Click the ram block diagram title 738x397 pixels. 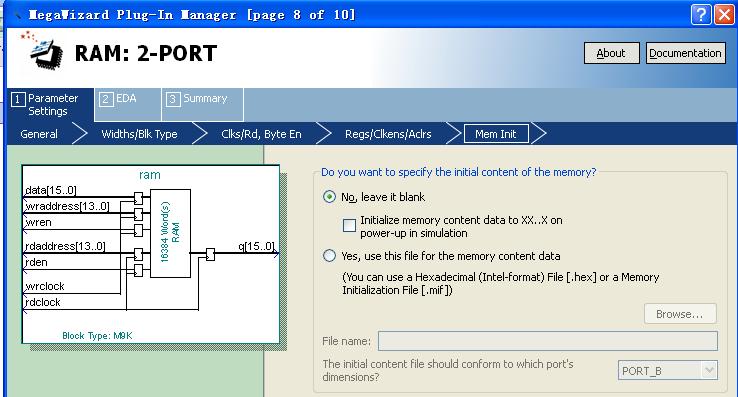coord(150,175)
